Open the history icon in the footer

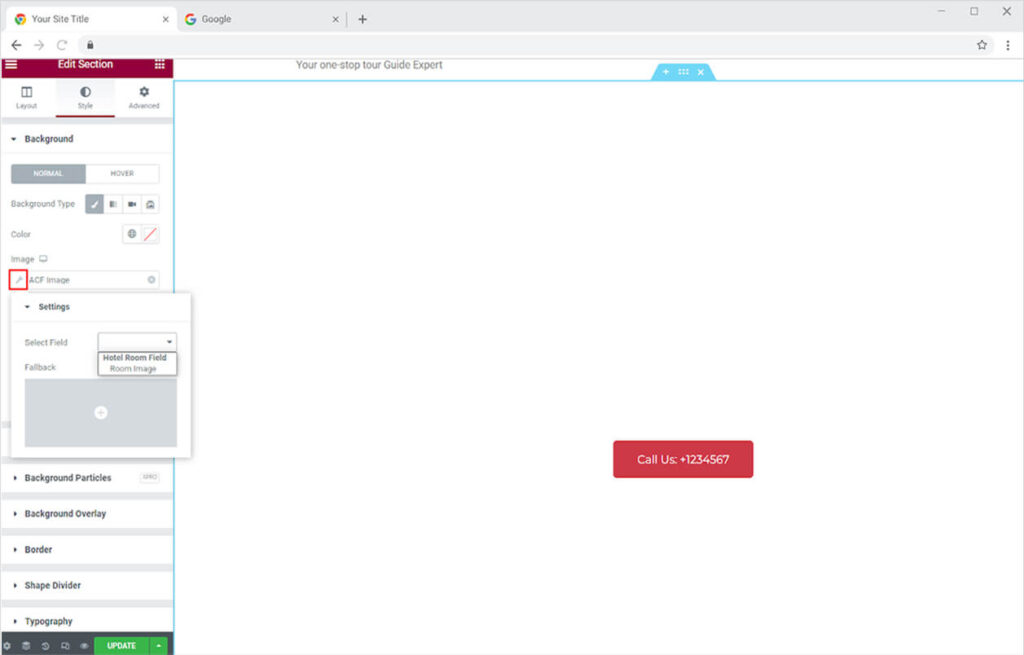pos(45,646)
